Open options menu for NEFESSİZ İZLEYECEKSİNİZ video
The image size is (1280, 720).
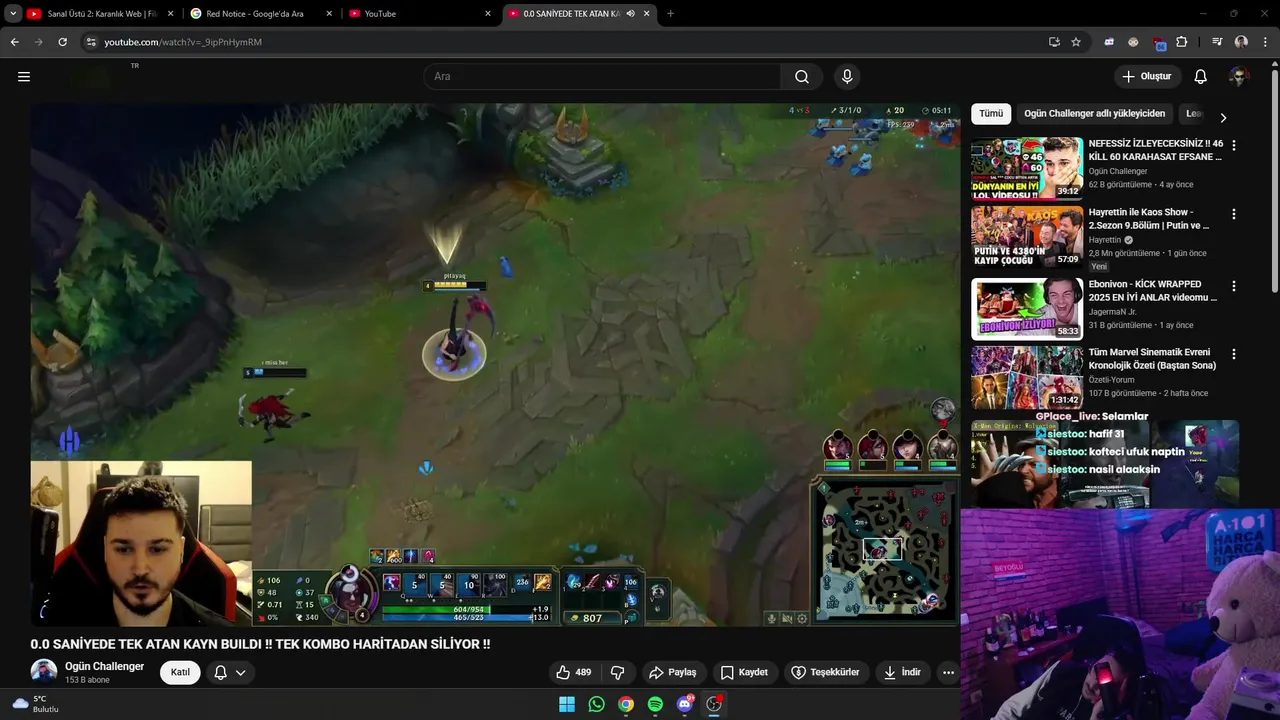pos(1233,145)
